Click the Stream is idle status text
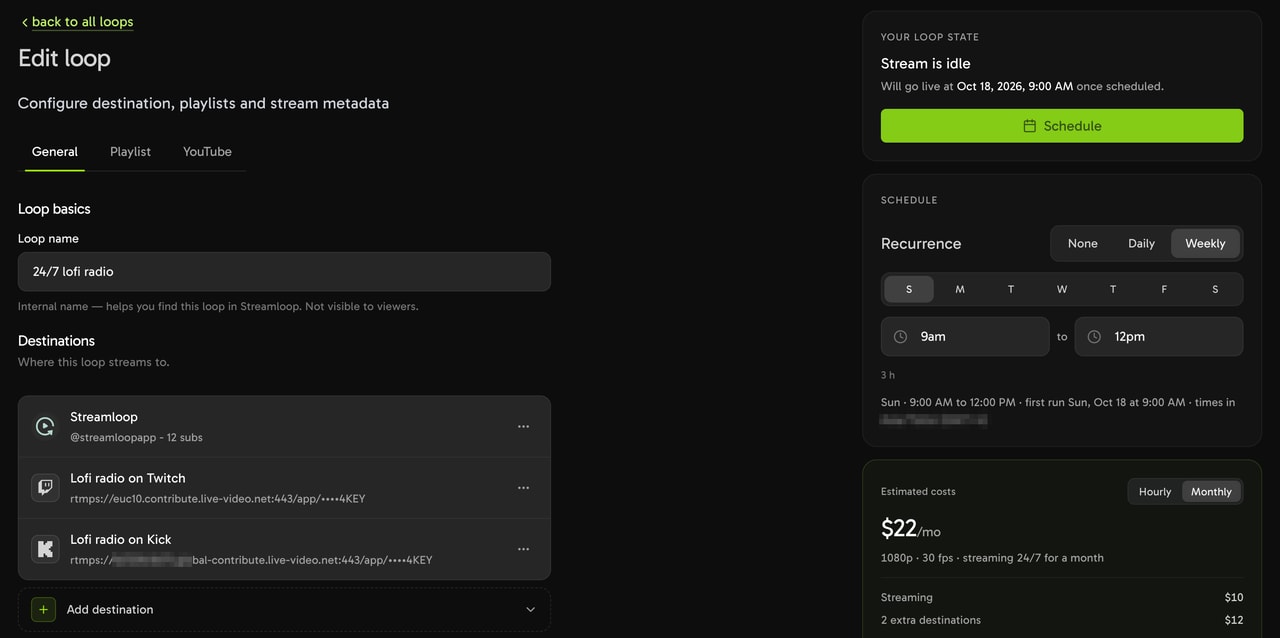This screenshot has width=1280, height=638. tap(926, 63)
